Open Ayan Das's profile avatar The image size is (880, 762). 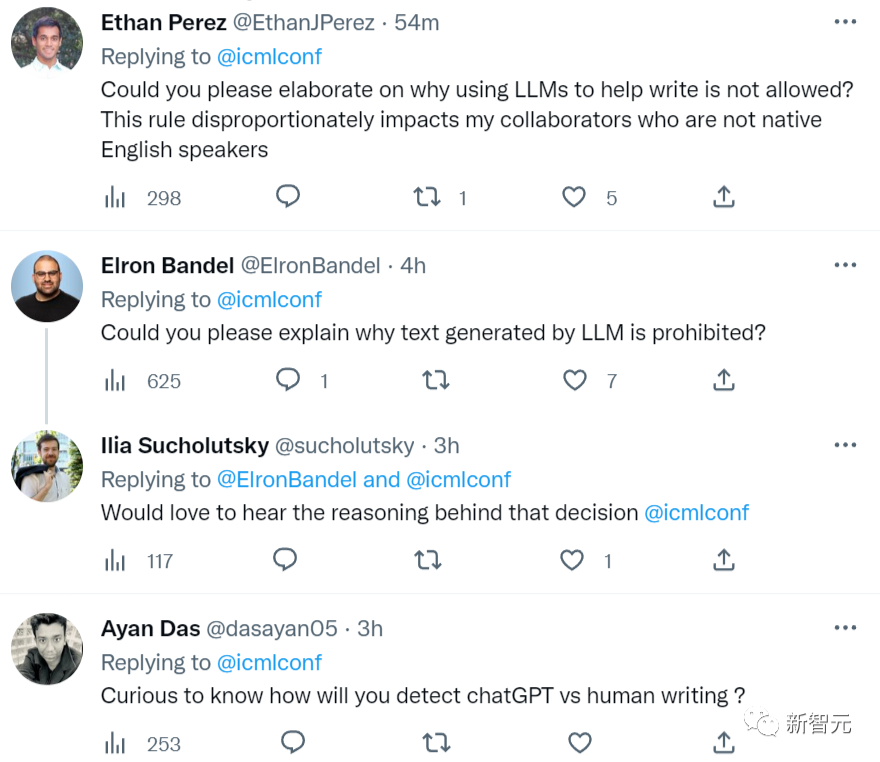47,649
